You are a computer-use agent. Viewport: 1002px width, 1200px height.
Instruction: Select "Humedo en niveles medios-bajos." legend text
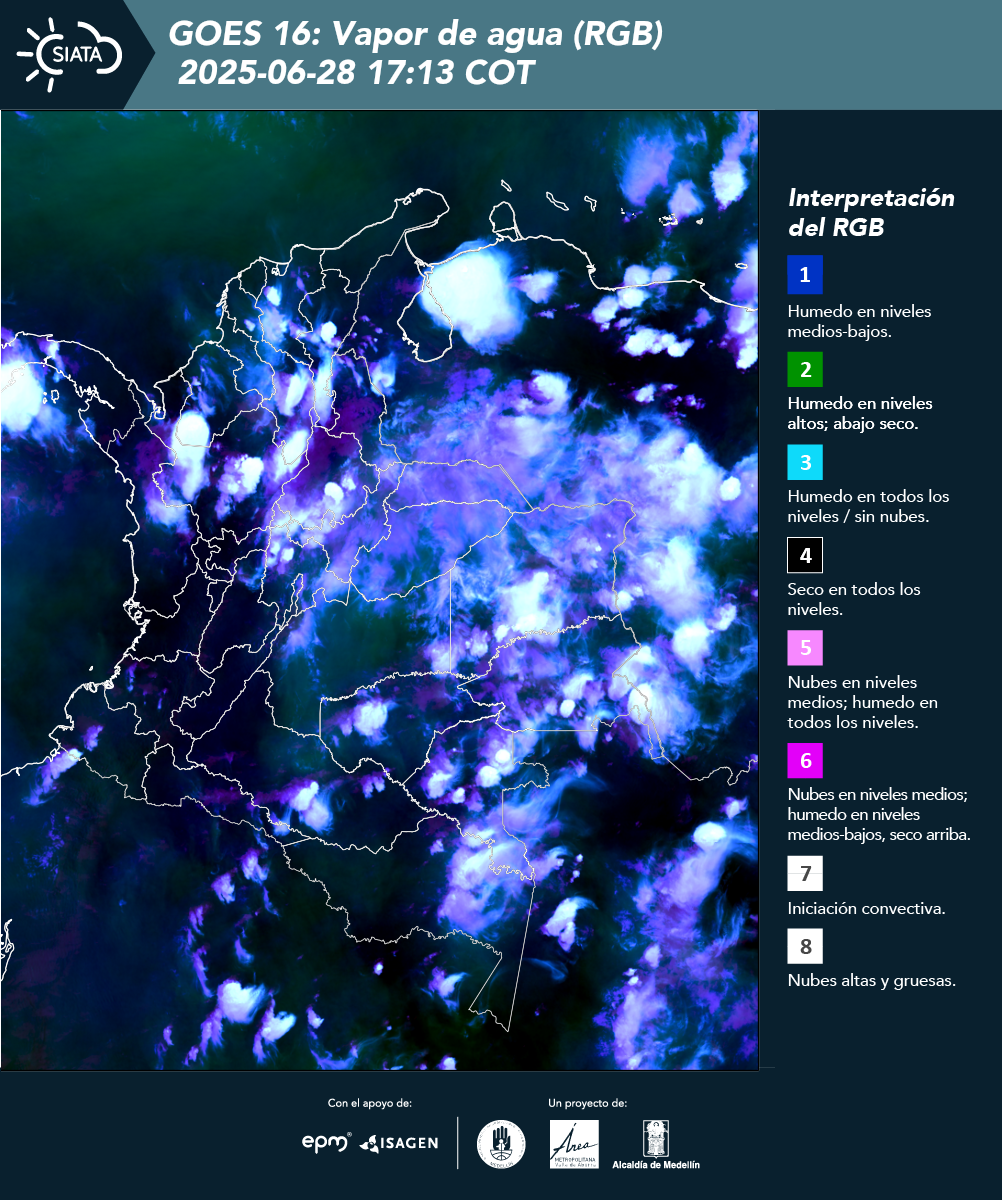860,321
